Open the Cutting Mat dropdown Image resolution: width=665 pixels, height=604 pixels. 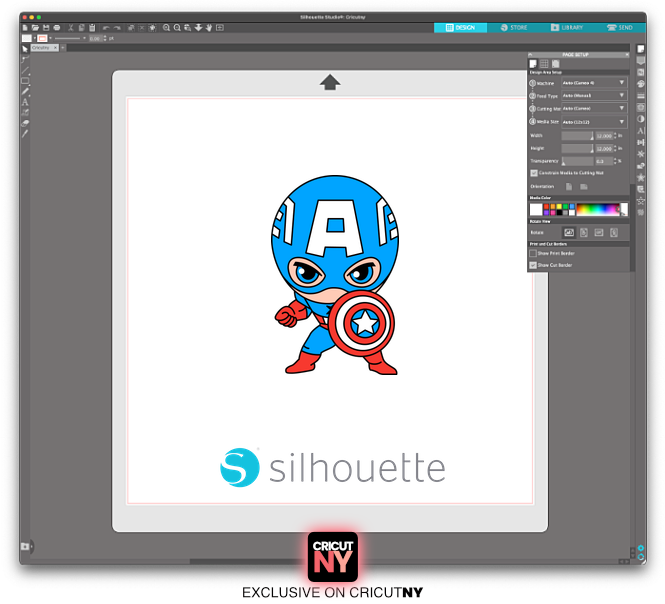point(594,109)
